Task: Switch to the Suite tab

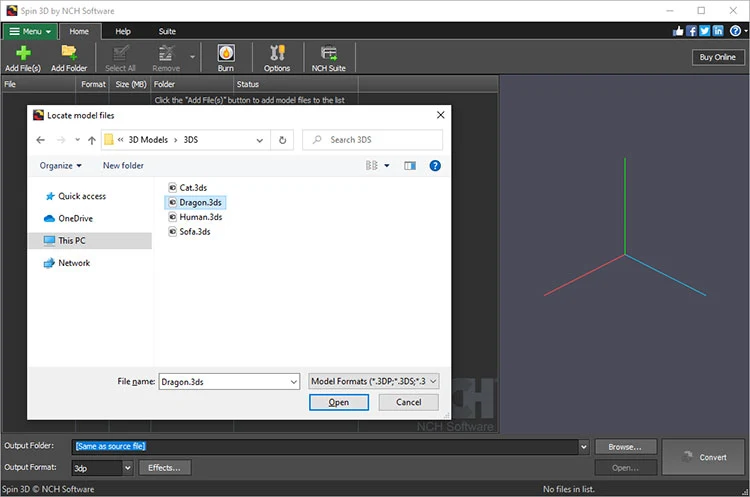Action: (x=167, y=32)
